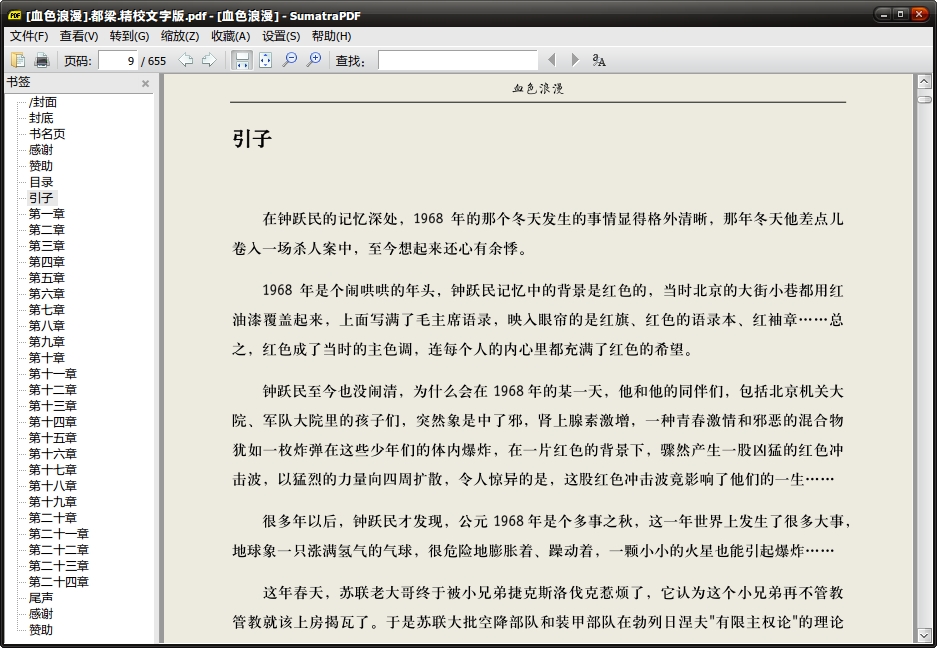Jump to the 第三章 bookmark
This screenshot has width=937, height=648.
pos(47,246)
